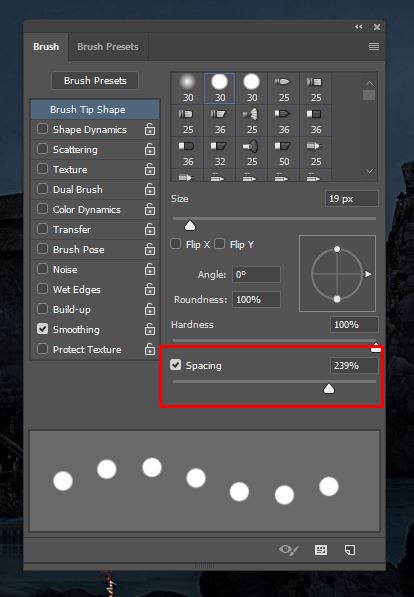Click the Angle input field

(x=256, y=275)
